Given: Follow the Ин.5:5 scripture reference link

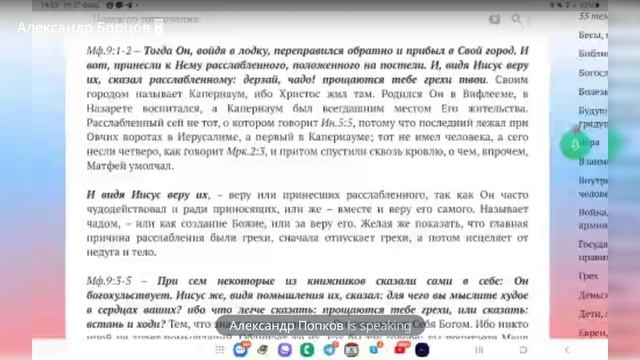Looking at the screenshot, I should 337,123.
